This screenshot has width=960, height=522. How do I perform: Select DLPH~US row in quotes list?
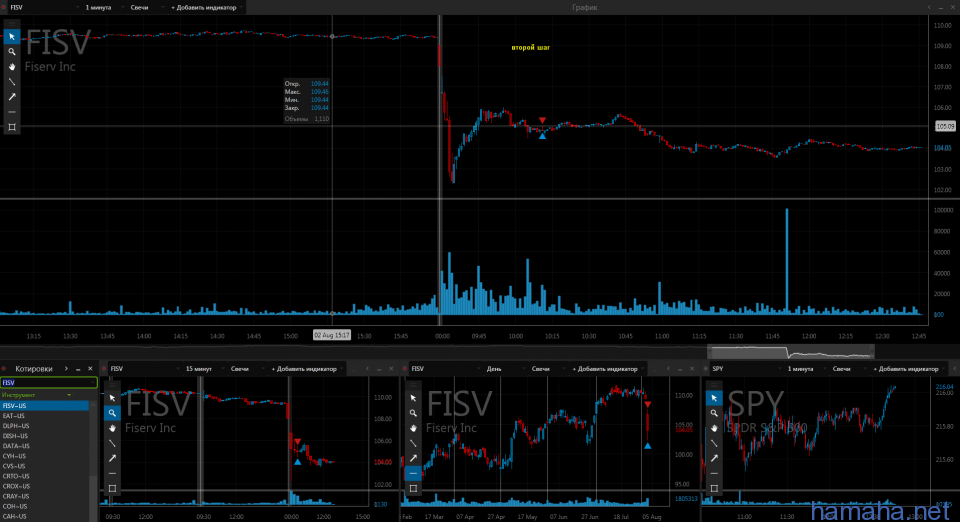tap(45, 426)
